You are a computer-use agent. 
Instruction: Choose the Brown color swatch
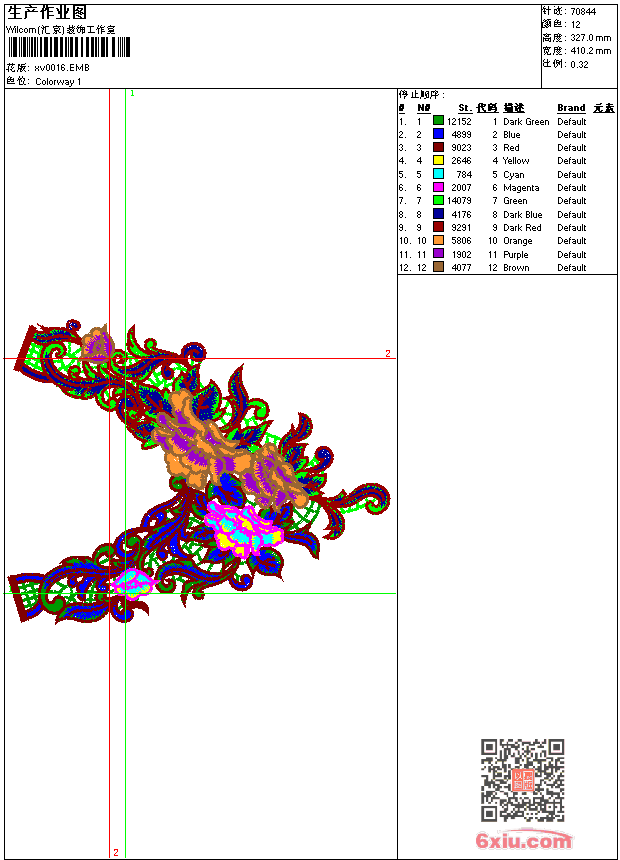[438, 267]
